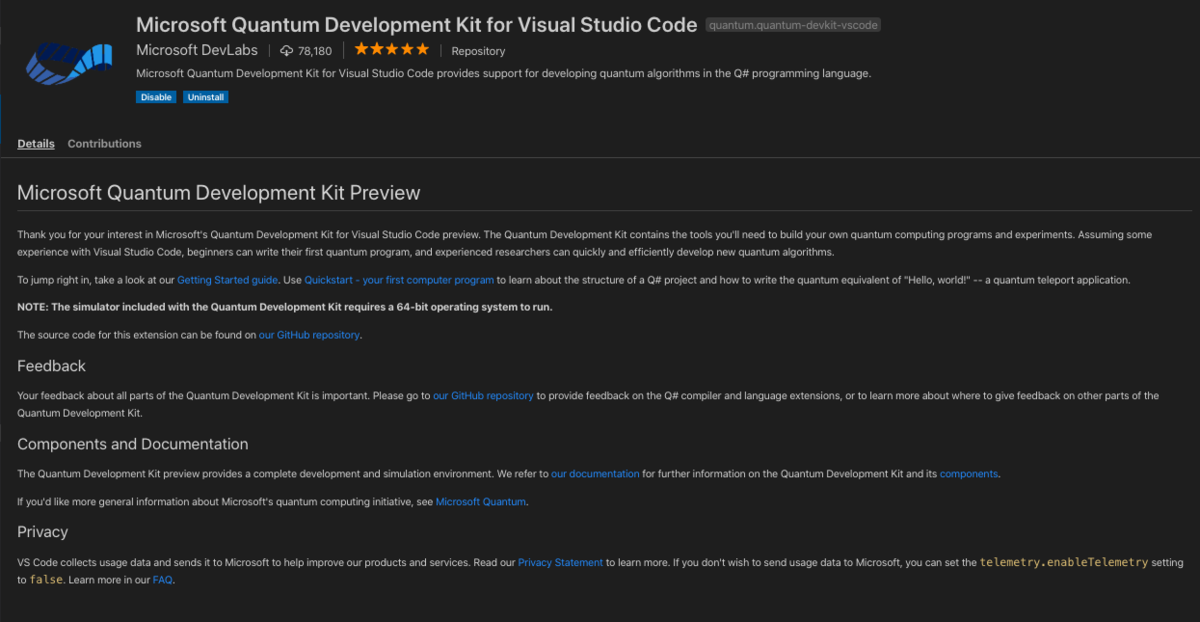
Task: Click the Microsoft Quantum Development Kit Preview heading
Action: pos(219,192)
